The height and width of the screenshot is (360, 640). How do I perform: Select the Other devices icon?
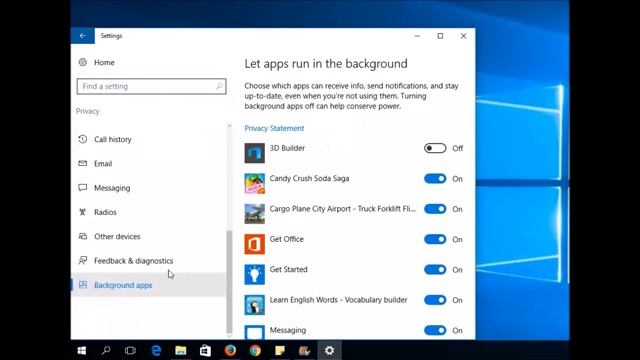[x=83, y=236]
